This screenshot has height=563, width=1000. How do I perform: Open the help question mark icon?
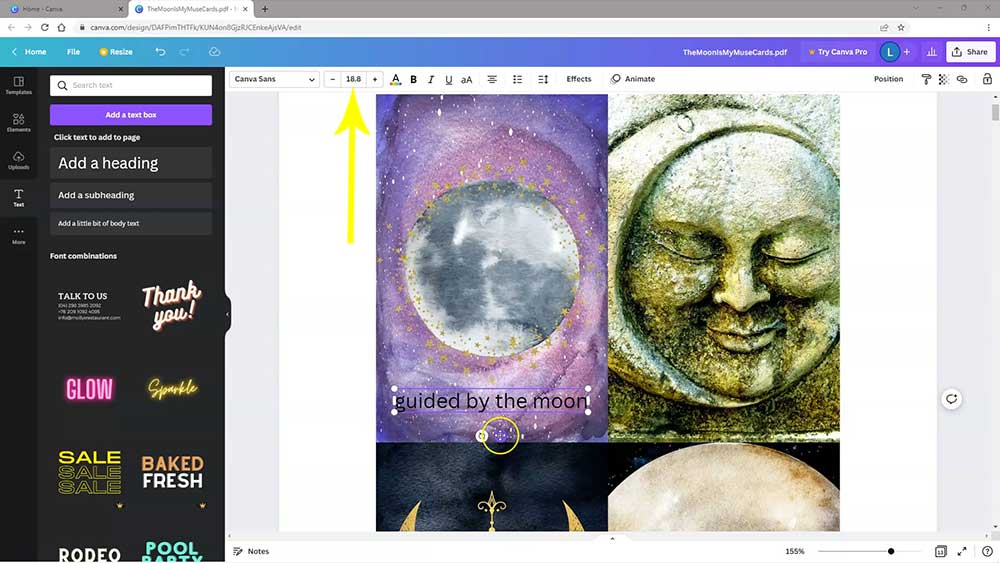[x=987, y=551]
